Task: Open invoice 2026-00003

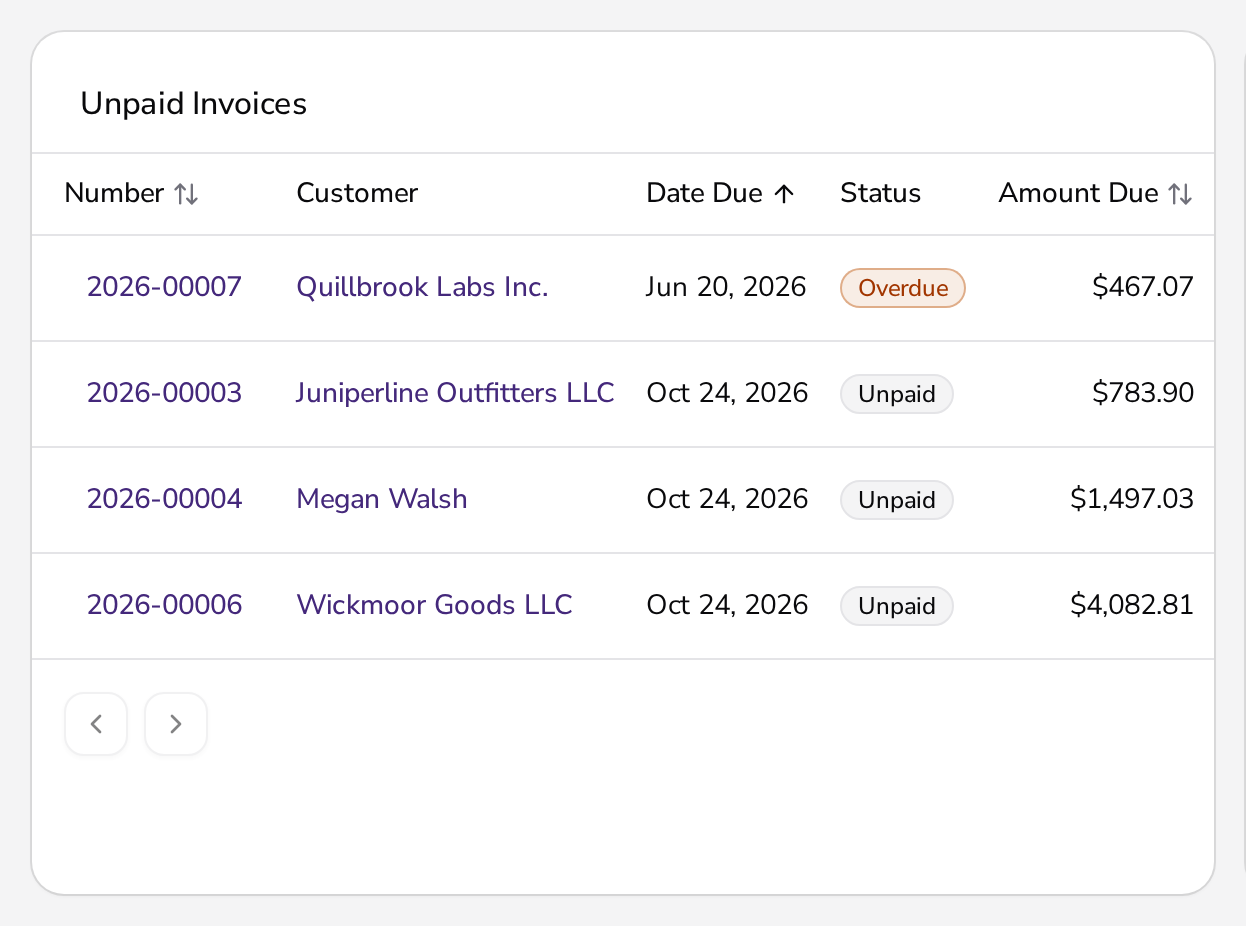Action: pos(164,394)
